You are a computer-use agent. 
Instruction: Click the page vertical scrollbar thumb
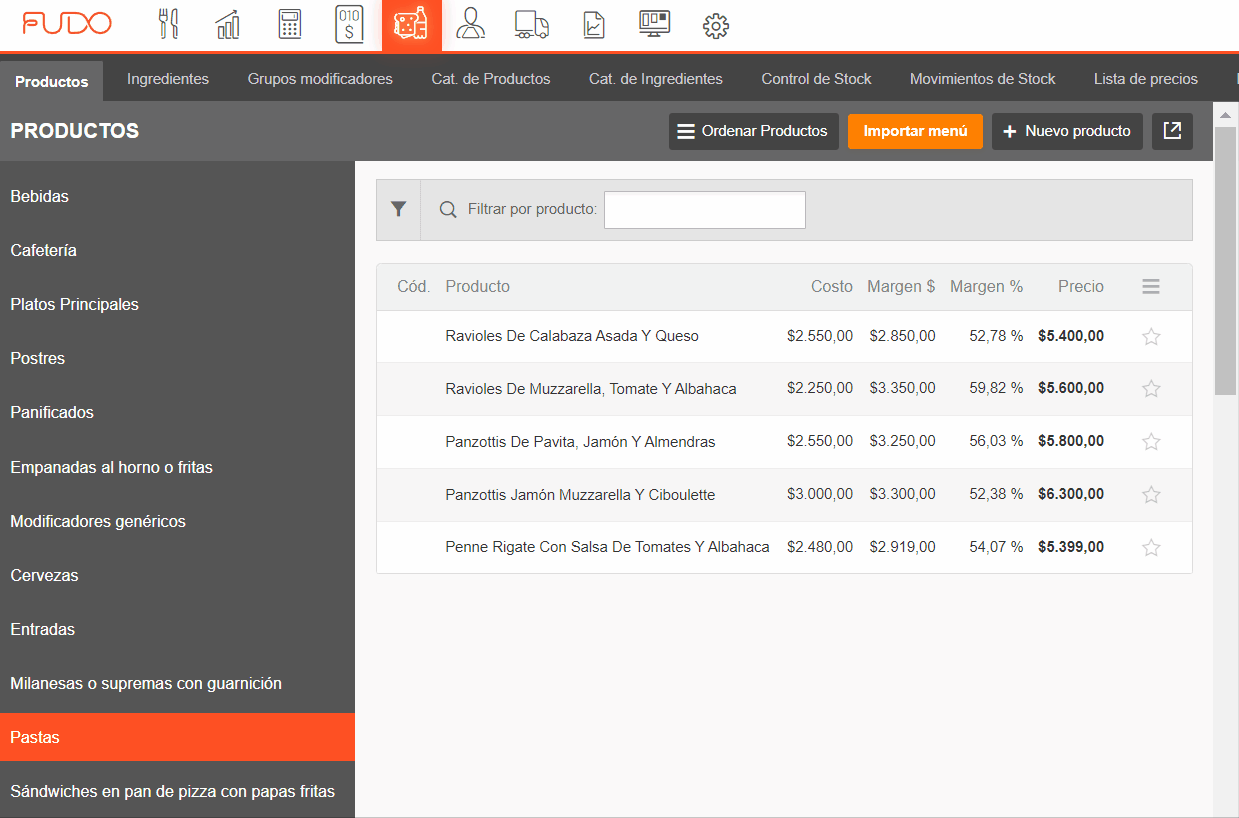(1226, 262)
